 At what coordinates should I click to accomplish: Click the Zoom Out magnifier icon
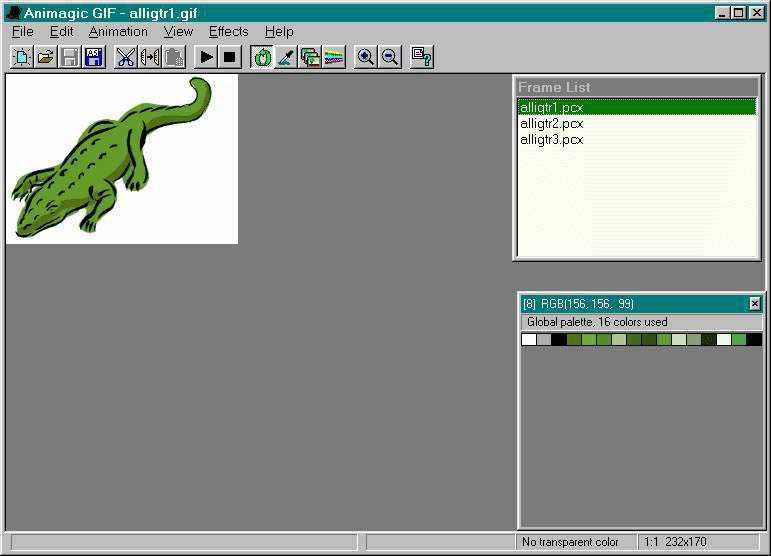[x=390, y=57]
